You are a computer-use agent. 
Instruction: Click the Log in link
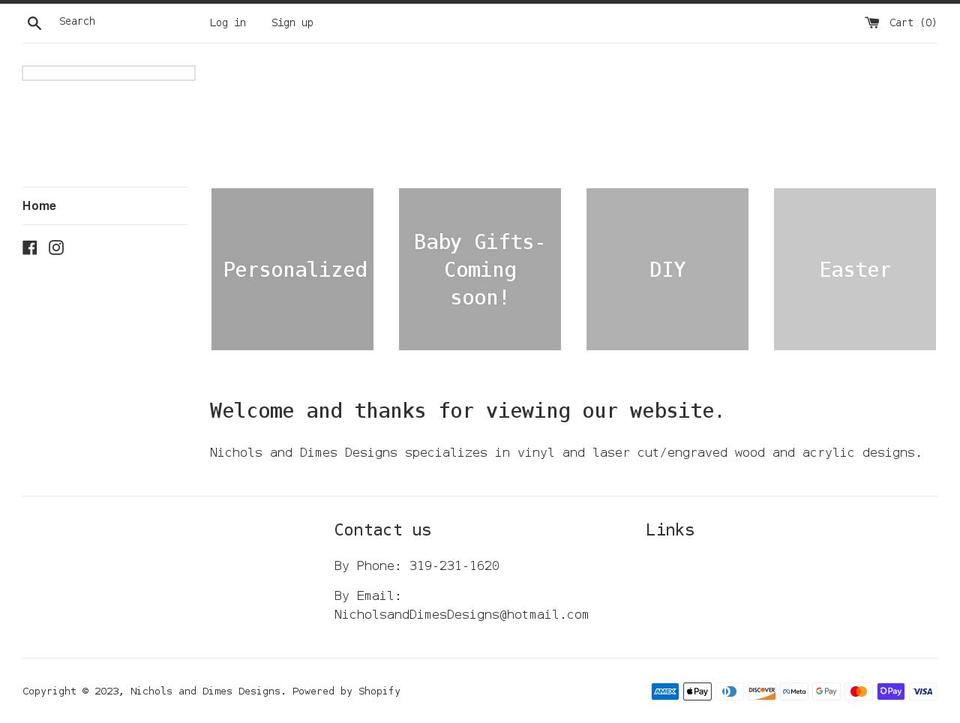click(x=227, y=22)
